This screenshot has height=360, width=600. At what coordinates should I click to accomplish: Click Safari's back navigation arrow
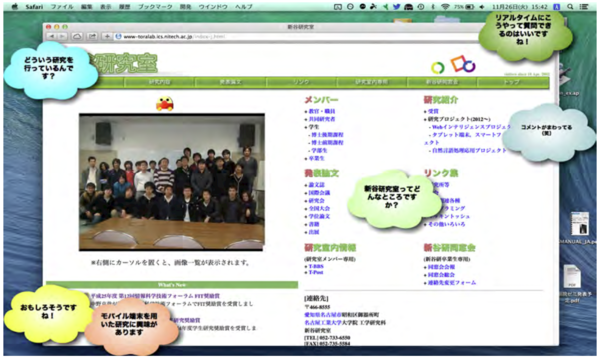tap(51, 36)
